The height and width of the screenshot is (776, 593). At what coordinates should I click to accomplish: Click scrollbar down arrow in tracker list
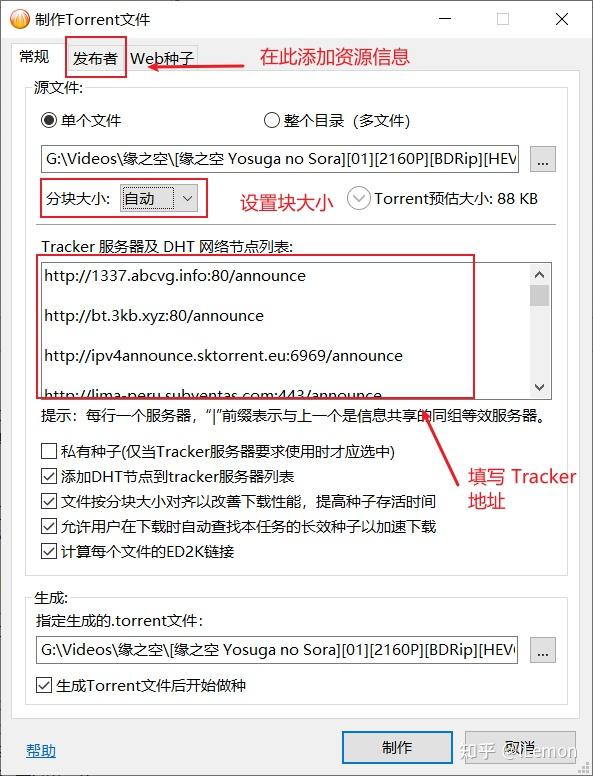click(540, 387)
